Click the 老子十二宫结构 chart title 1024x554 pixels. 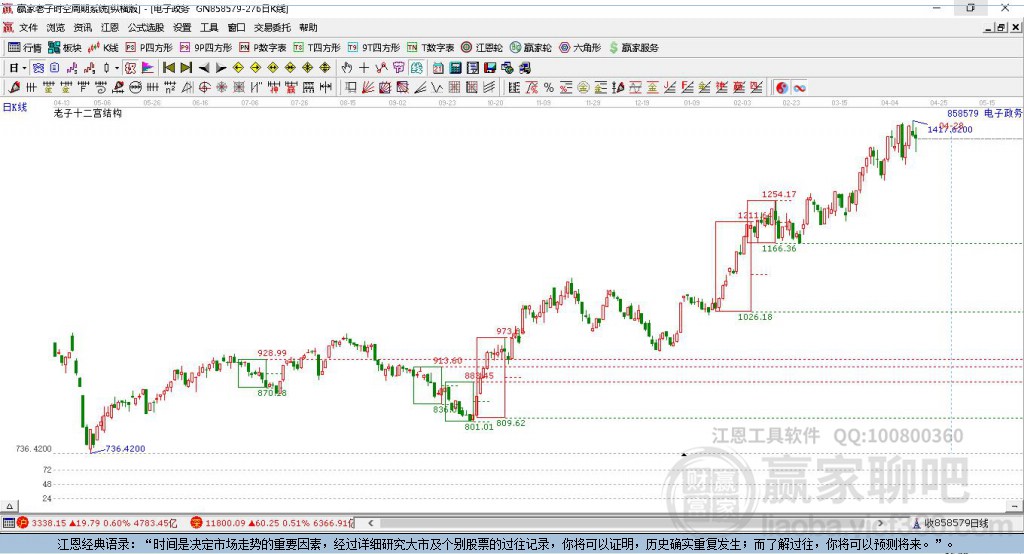[x=88, y=113]
